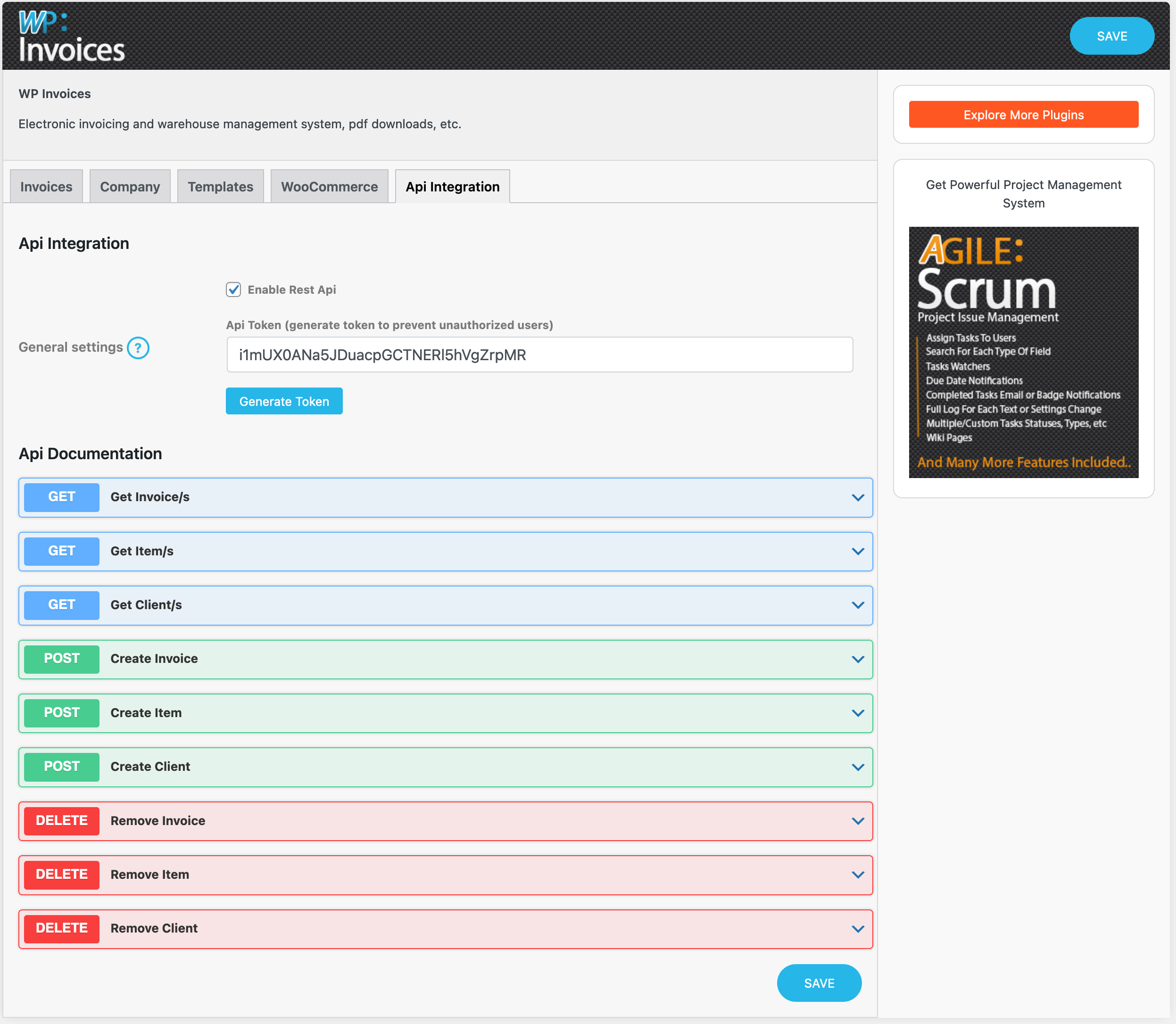Expand the Create Client documentation section
Viewport: 1176px width, 1024px height.
(x=857, y=767)
